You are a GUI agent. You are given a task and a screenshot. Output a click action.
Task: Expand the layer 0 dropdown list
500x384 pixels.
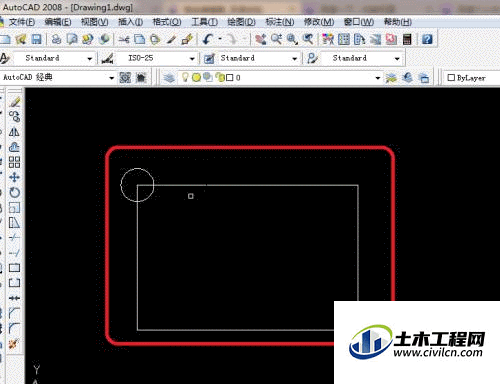point(377,78)
